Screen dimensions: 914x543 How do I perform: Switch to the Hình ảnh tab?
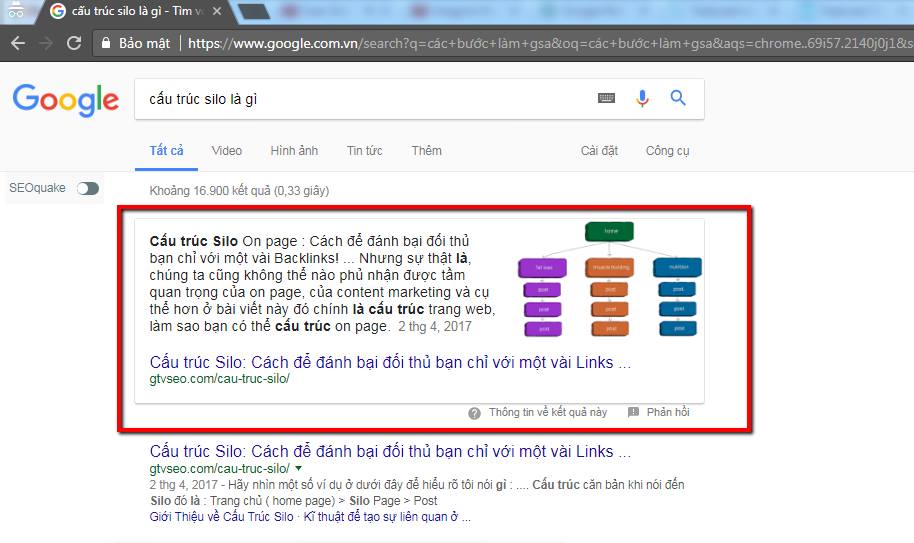(294, 151)
